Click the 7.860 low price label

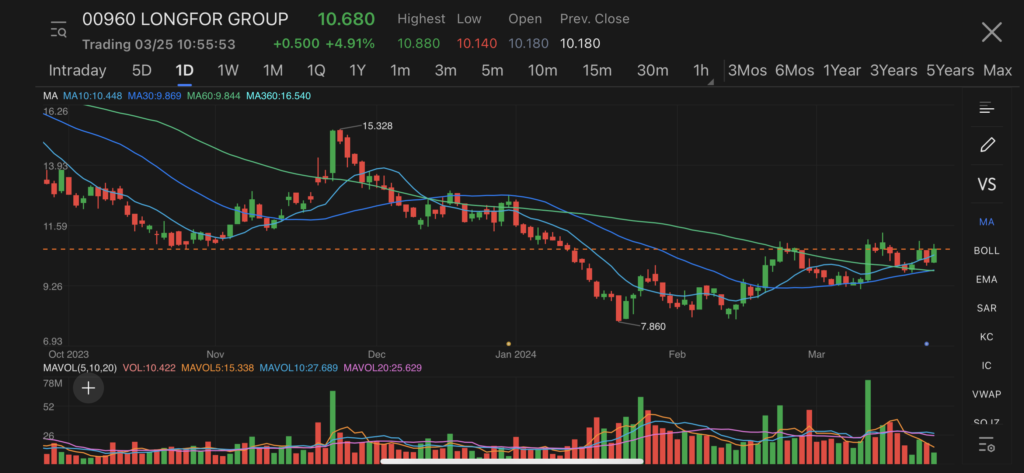pos(653,326)
